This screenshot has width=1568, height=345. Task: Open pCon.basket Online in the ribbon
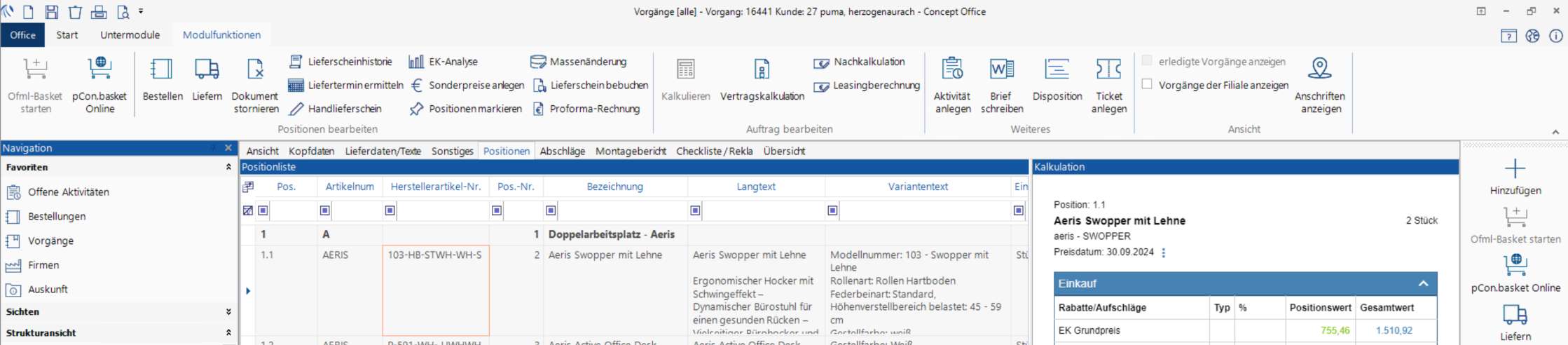tap(99, 84)
